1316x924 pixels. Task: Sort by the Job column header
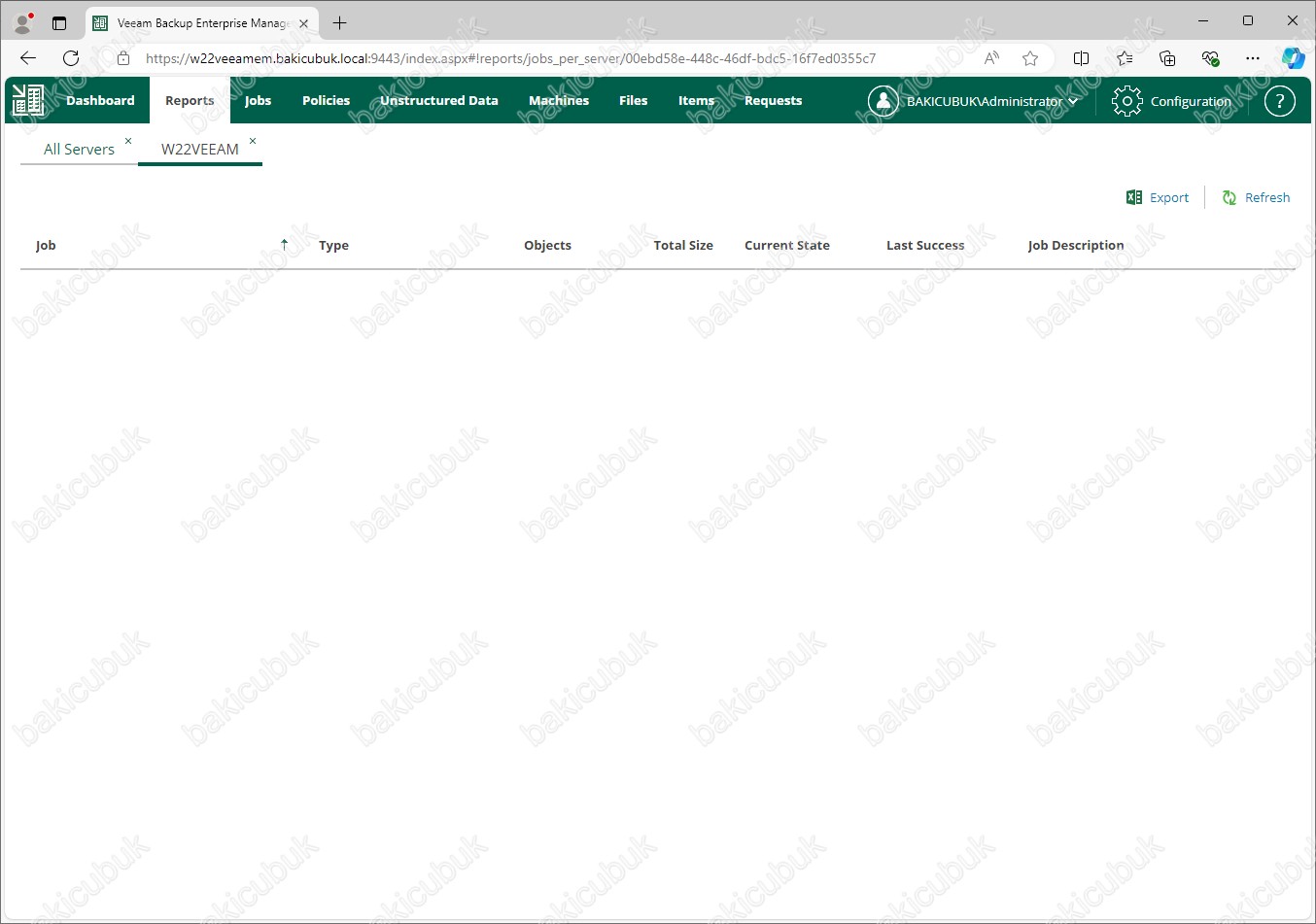point(46,245)
